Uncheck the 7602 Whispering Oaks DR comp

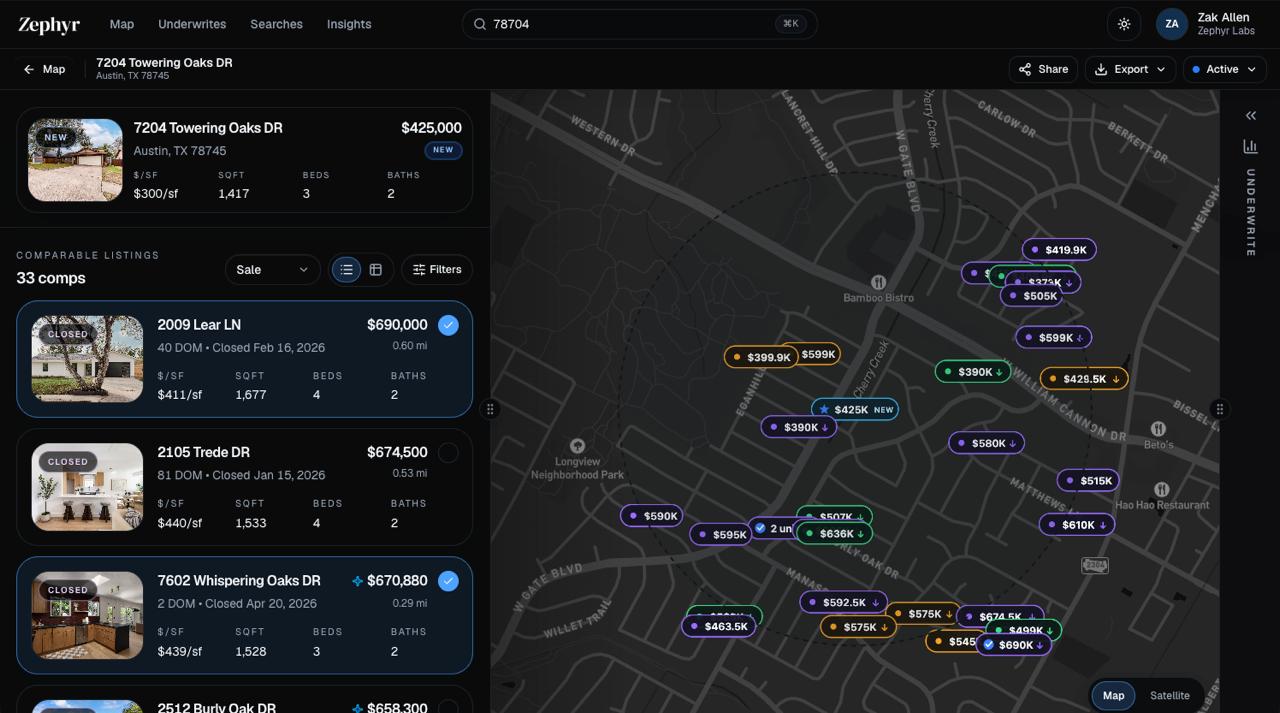pyautogui.click(x=448, y=581)
